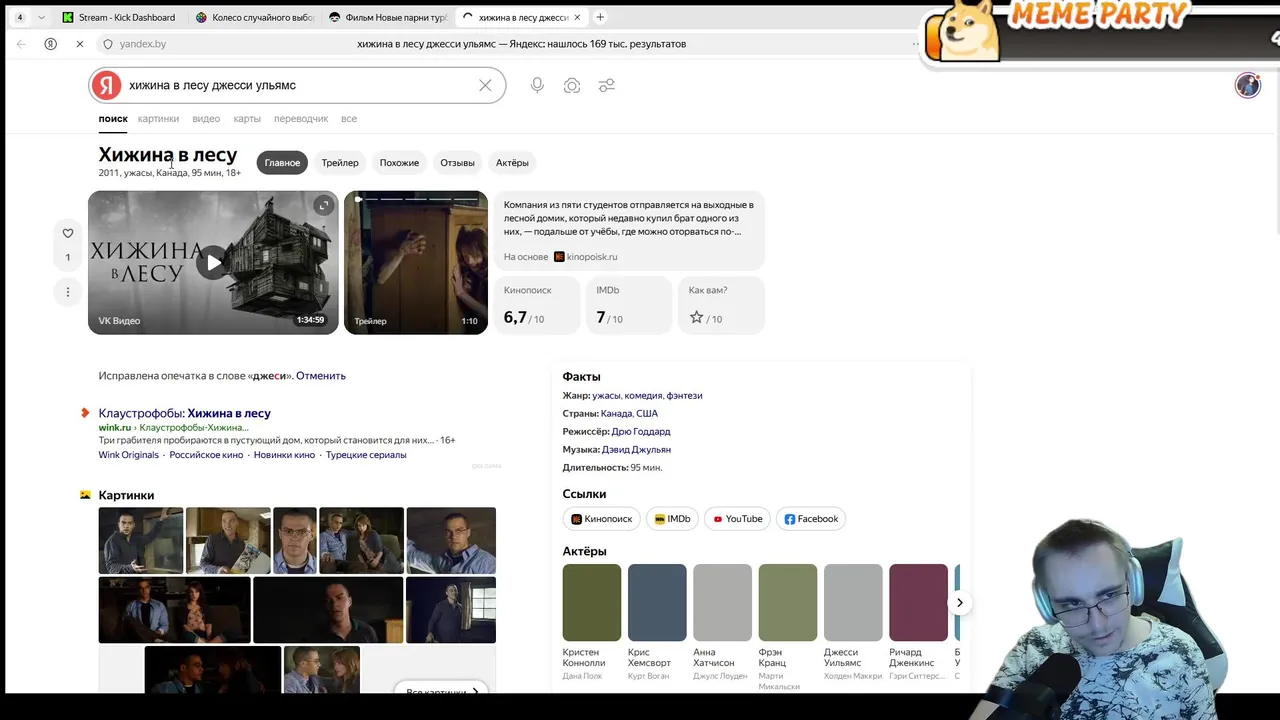Click the IMDb links button
Screen dimensions: 1280x720
pyautogui.click(x=672, y=519)
